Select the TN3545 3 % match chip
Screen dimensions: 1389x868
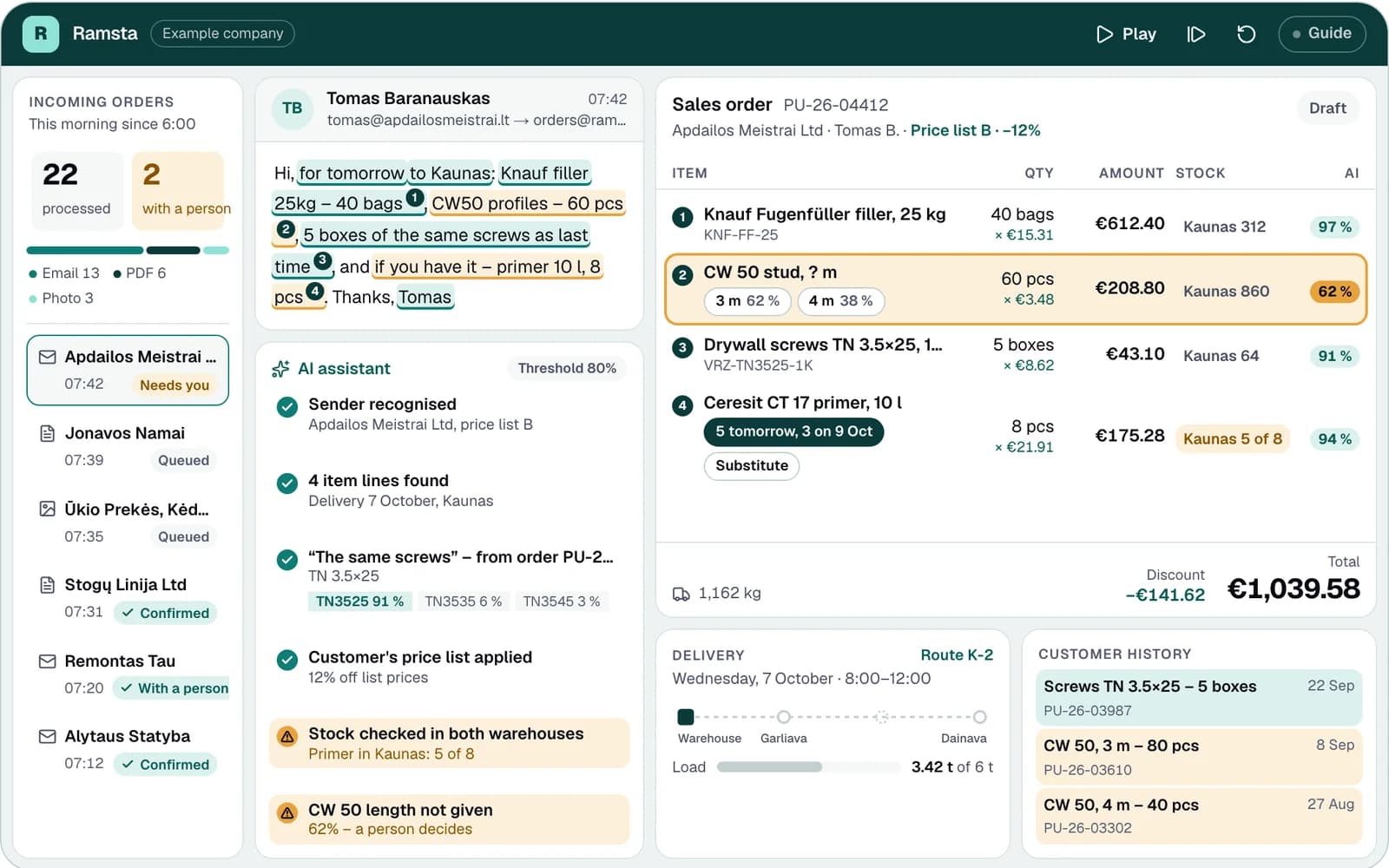(x=561, y=602)
